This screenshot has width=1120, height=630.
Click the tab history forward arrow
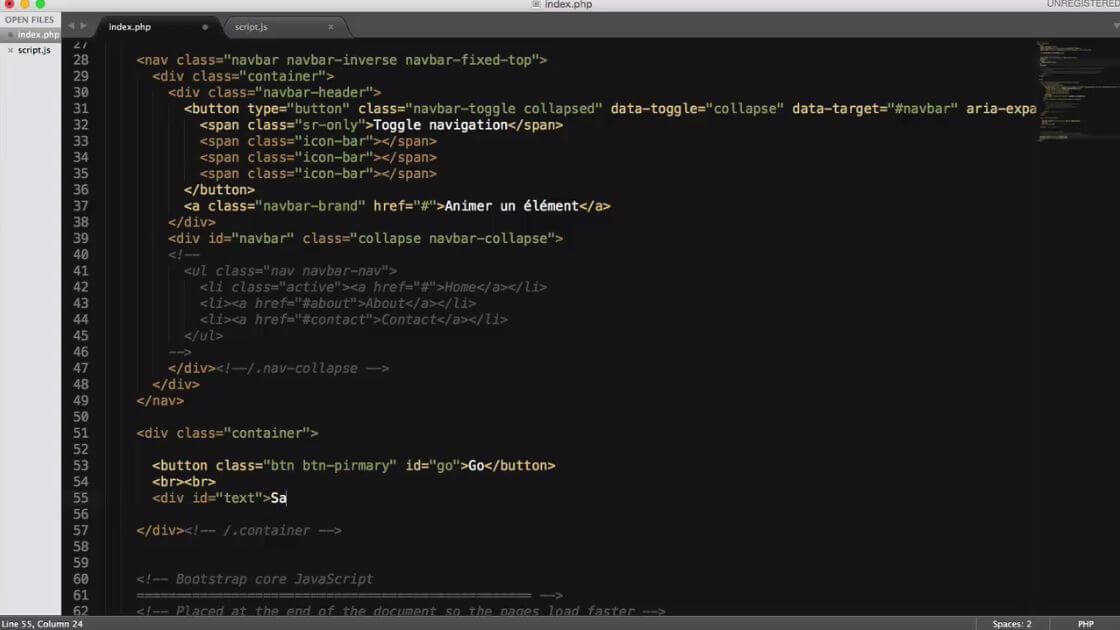(83, 26)
